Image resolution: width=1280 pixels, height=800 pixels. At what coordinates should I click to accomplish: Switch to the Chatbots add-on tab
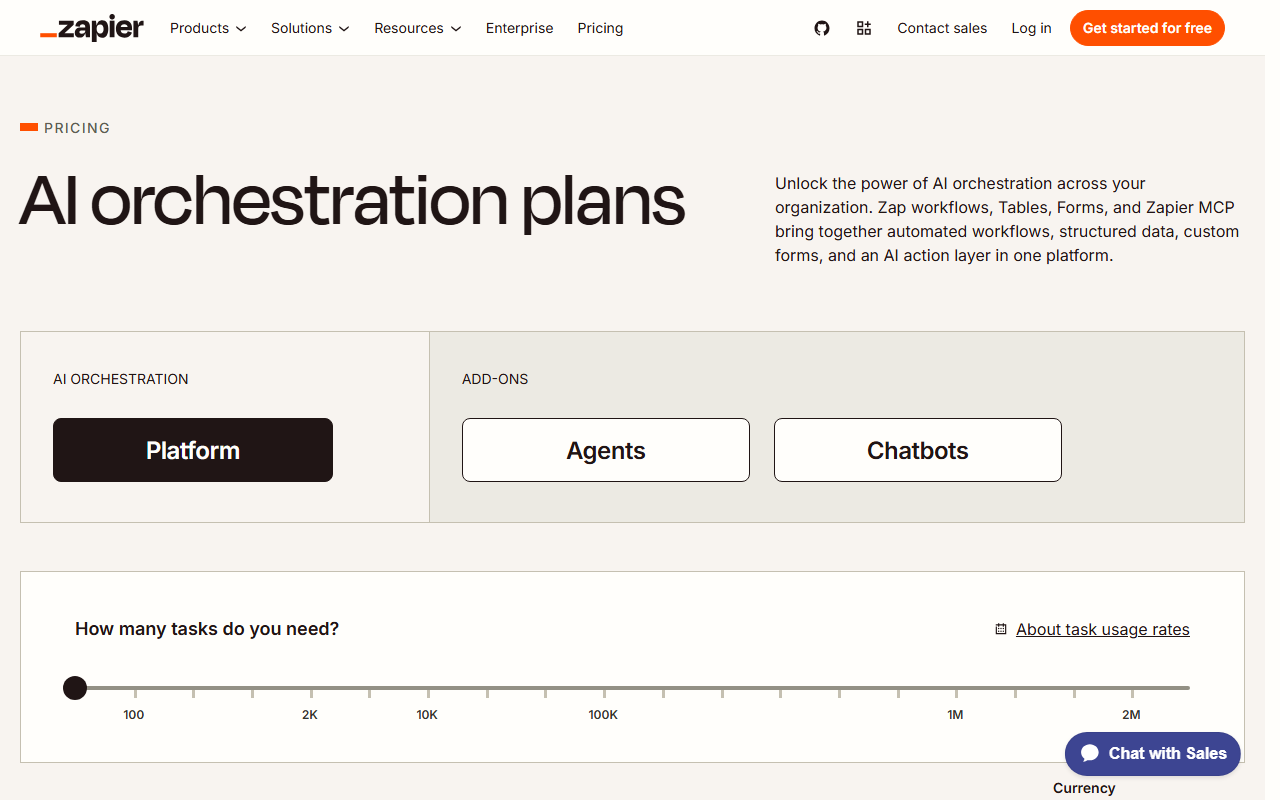click(918, 450)
